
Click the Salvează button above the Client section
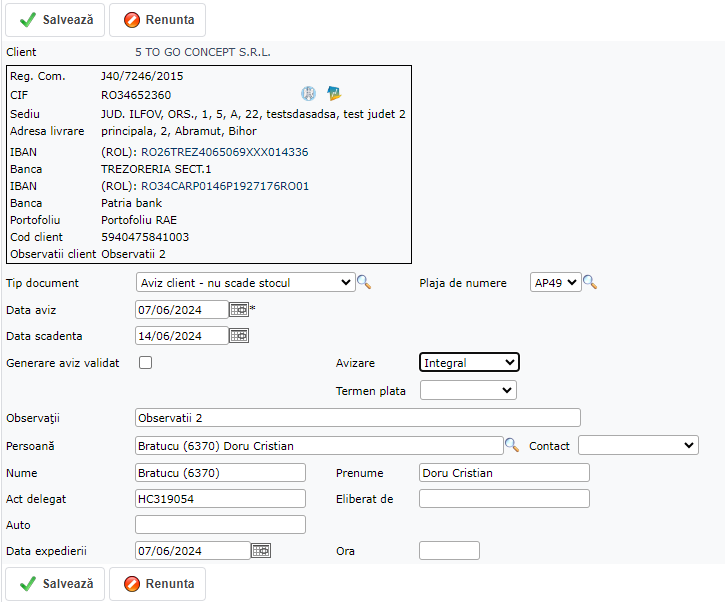(55, 20)
